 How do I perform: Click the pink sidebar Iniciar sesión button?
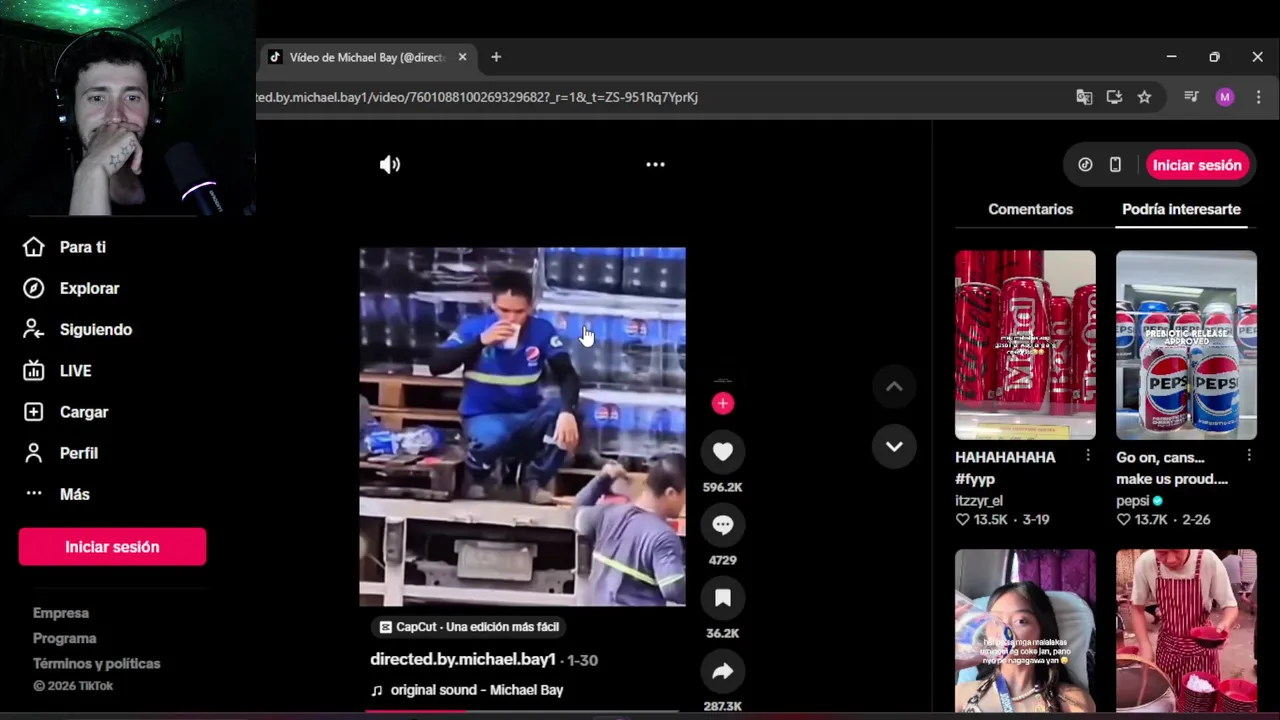[x=112, y=547]
